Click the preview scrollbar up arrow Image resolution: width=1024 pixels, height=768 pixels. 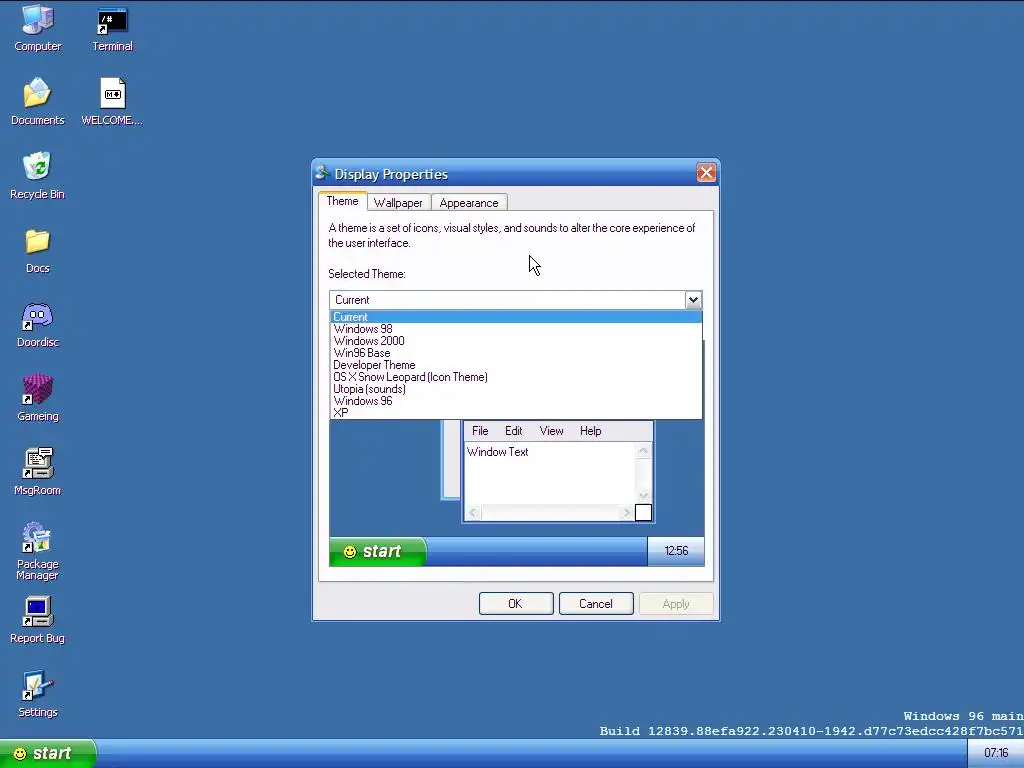[x=643, y=451]
